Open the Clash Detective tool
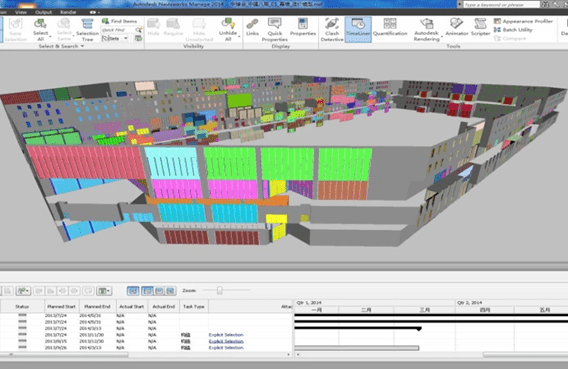 (x=332, y=29)
